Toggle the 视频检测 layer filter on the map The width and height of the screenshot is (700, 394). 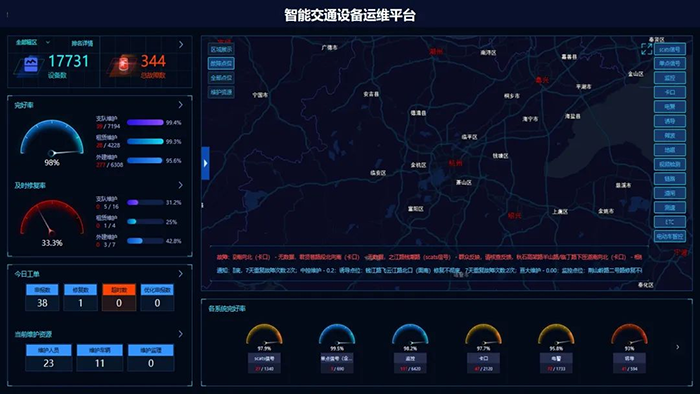tap(670, 164)
